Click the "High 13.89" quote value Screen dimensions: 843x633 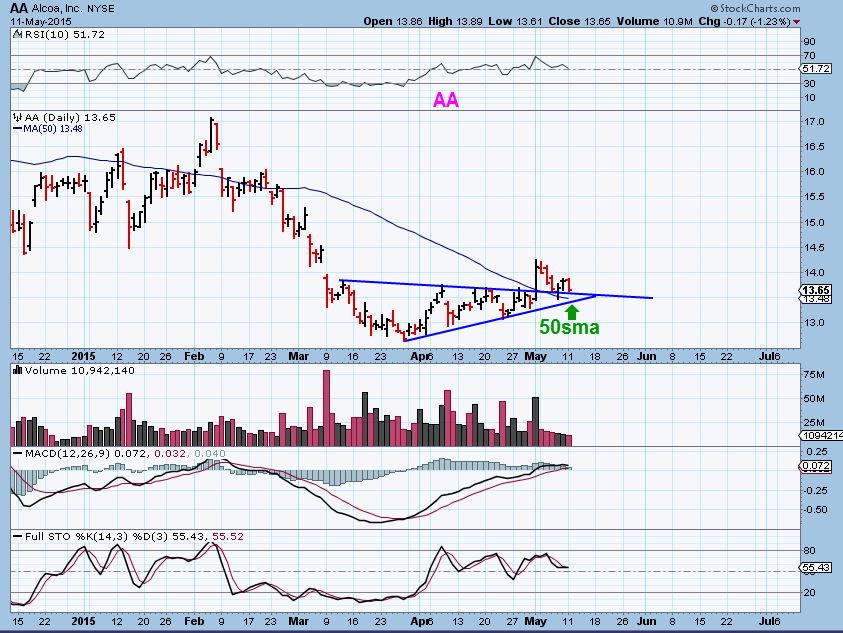click(x=455, y=22)
